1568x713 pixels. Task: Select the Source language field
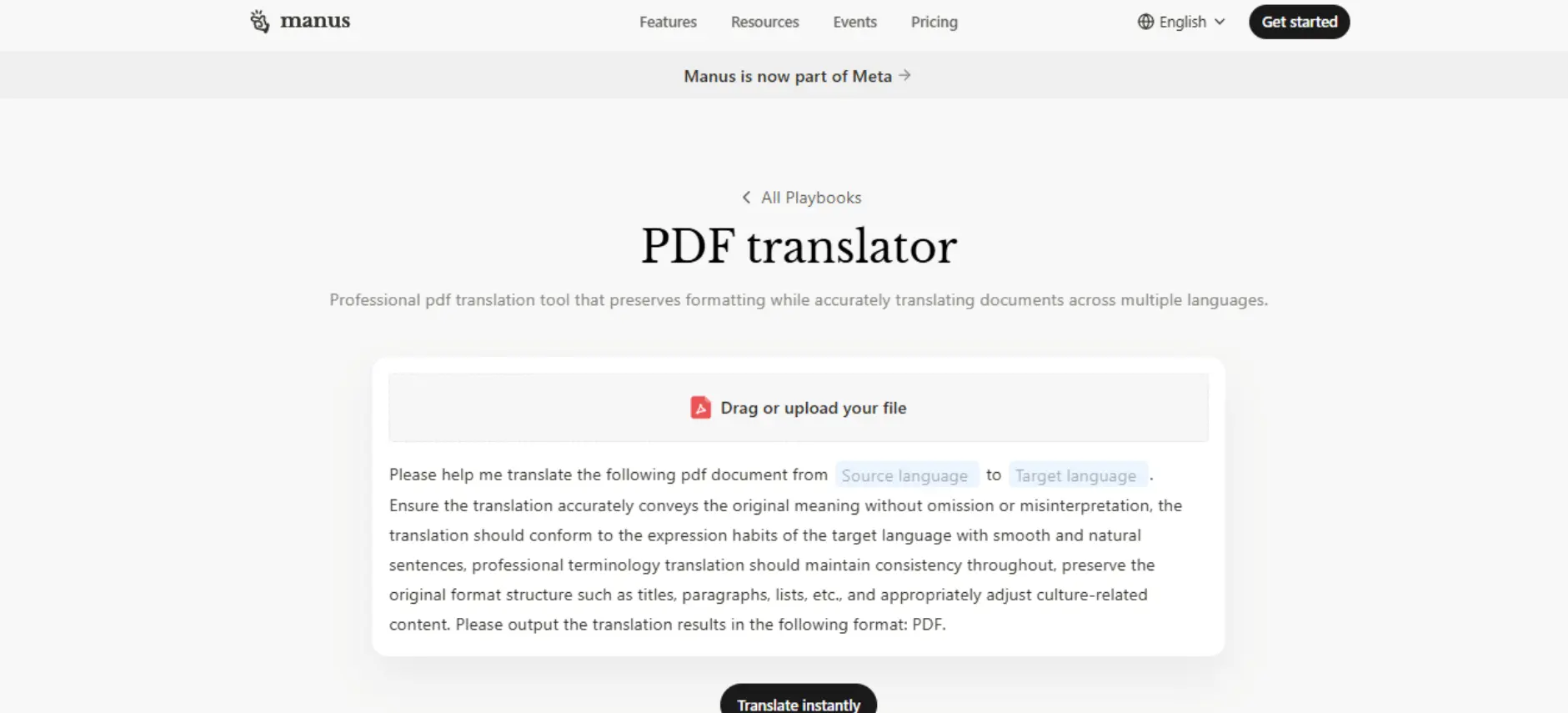coord(906,475)
